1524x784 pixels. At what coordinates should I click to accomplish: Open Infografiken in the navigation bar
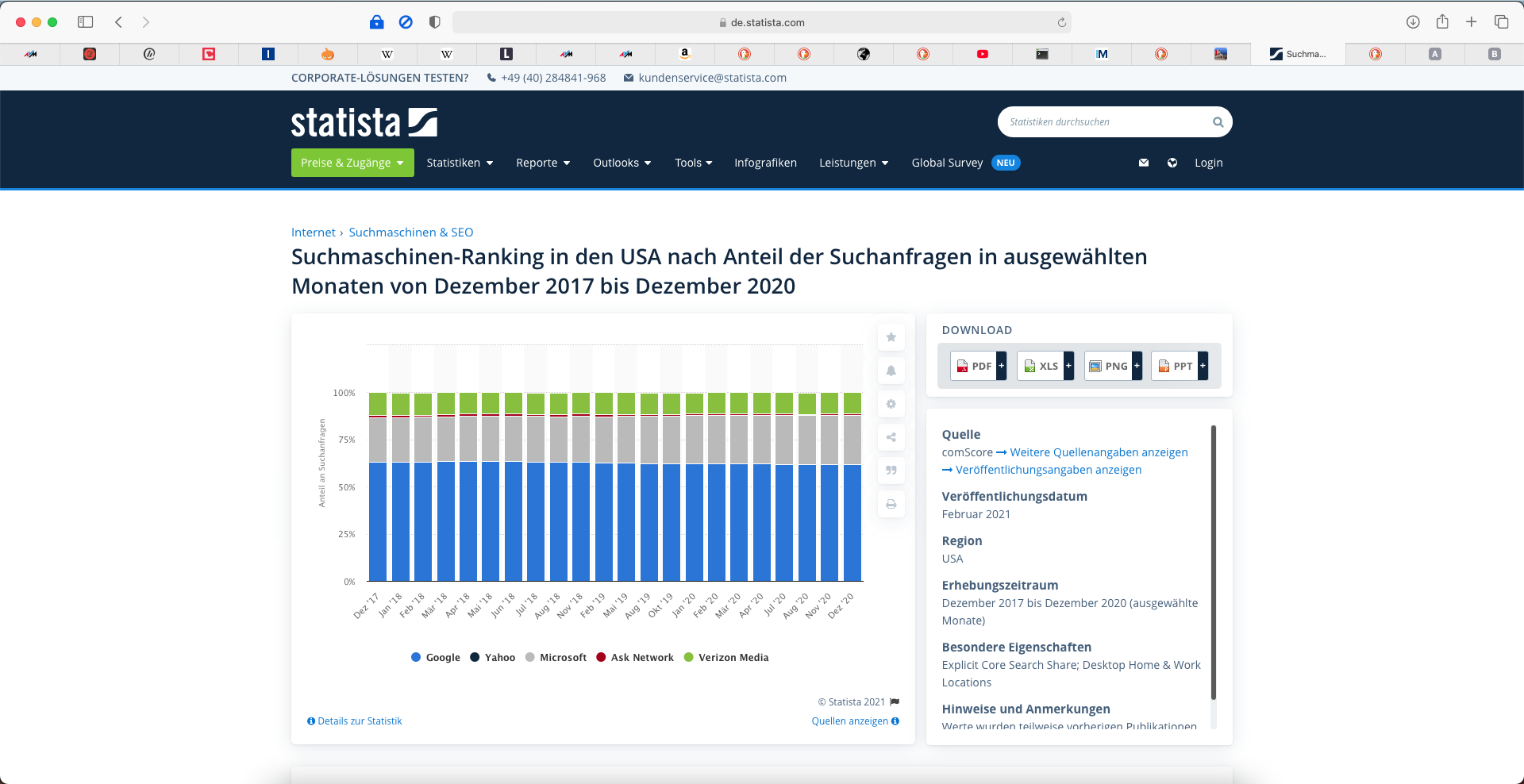[x=765, y=163]
